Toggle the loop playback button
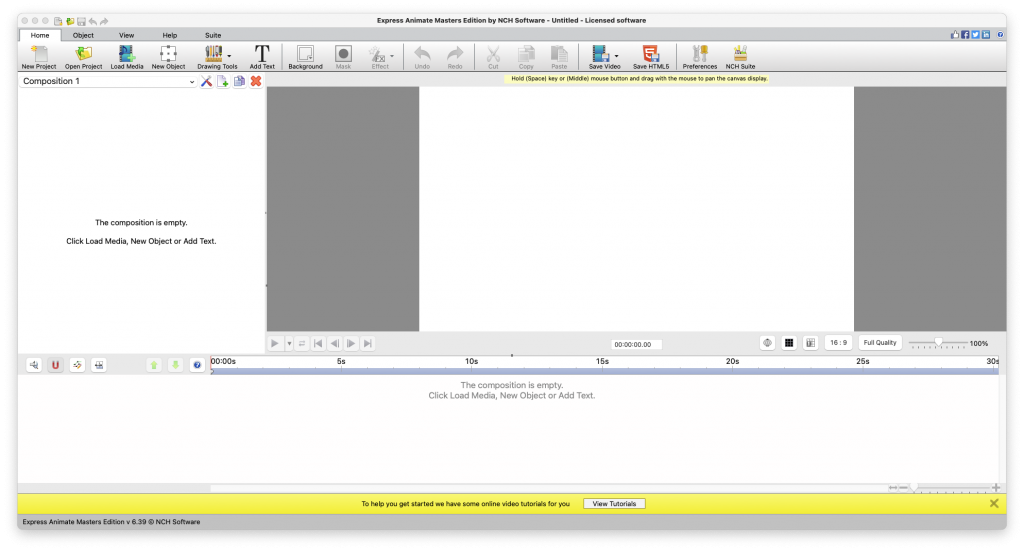 click(302, 343)
